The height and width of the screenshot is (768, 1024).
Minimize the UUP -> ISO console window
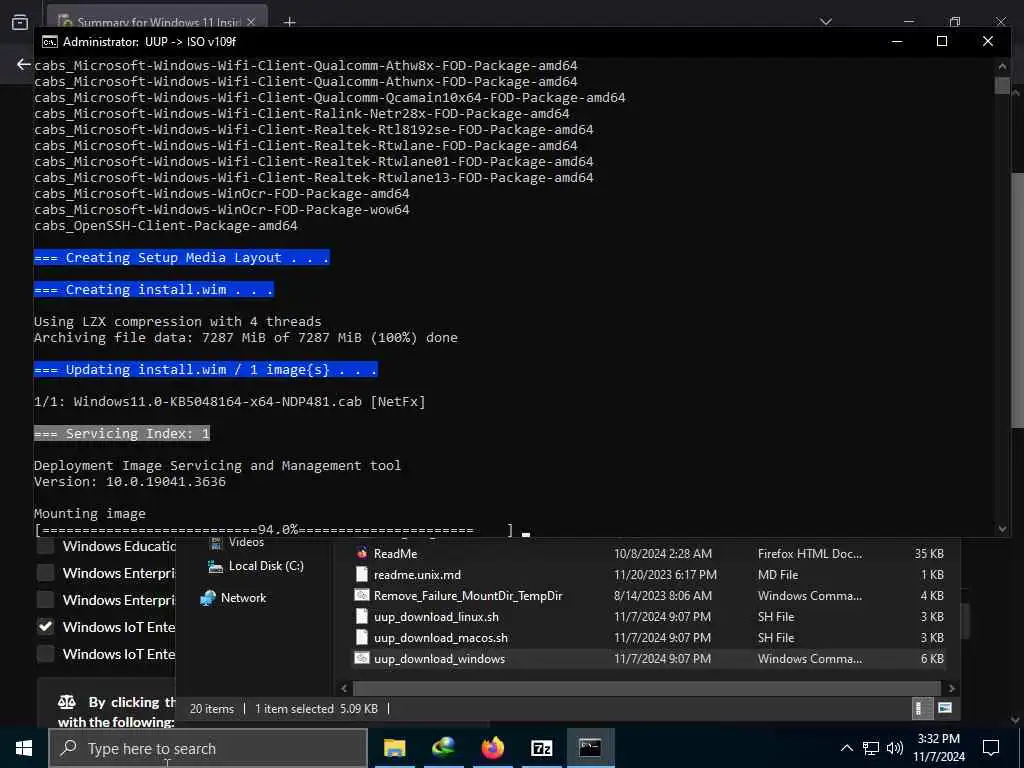click(x=897, y=41)
